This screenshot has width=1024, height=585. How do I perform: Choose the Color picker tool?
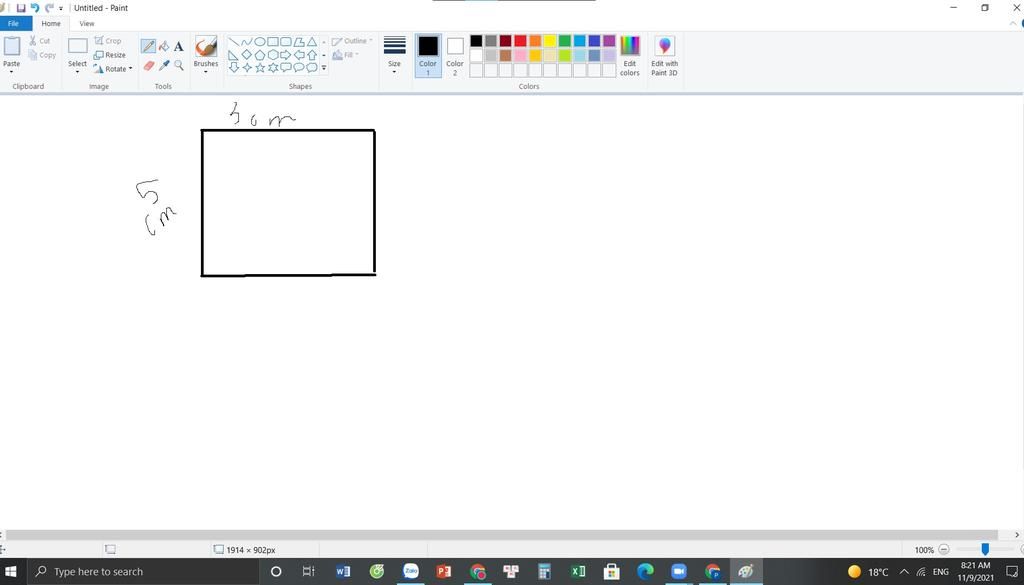point(164,66)
